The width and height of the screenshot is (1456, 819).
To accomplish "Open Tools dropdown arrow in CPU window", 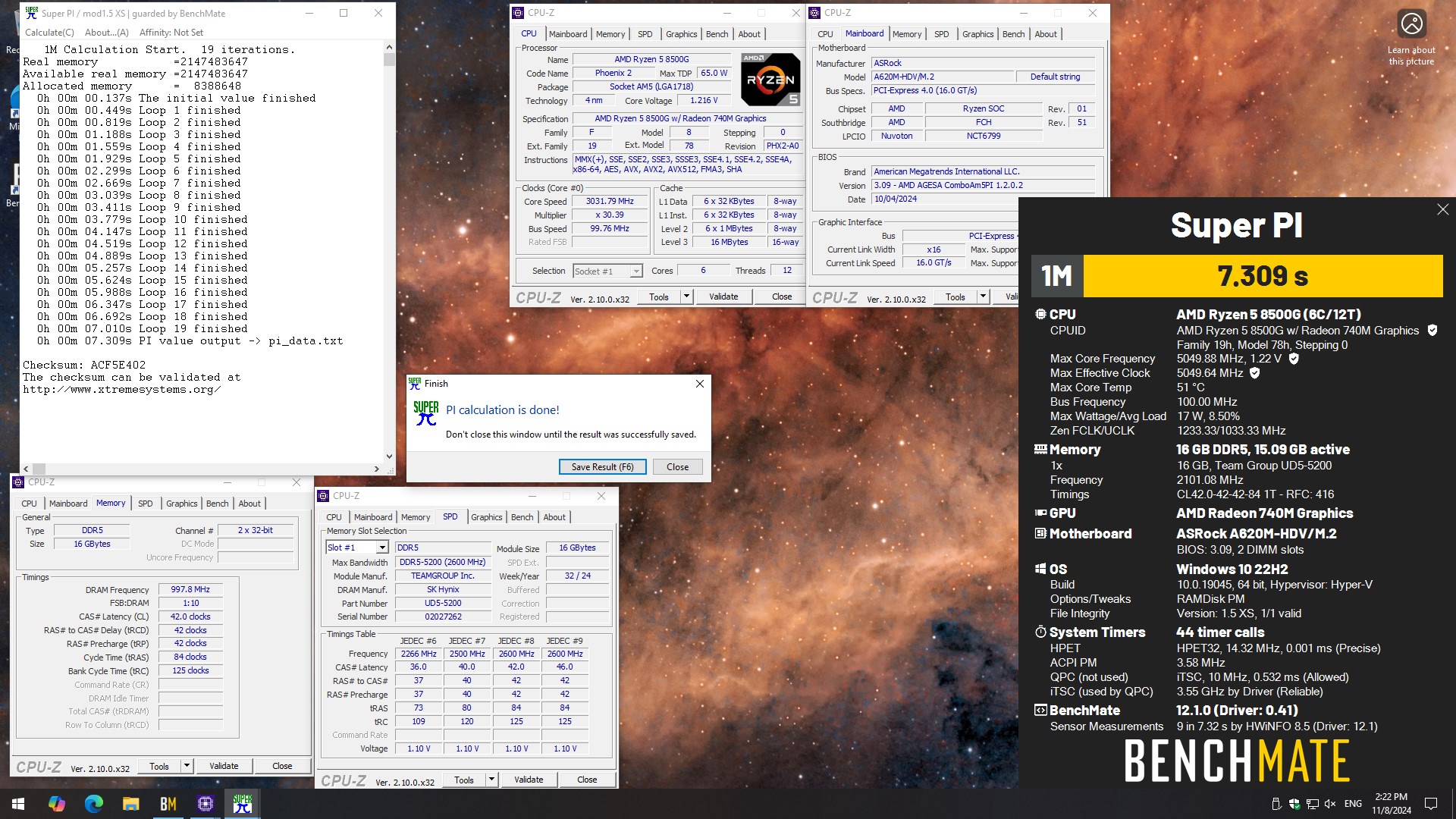I will tap(686, 297).
